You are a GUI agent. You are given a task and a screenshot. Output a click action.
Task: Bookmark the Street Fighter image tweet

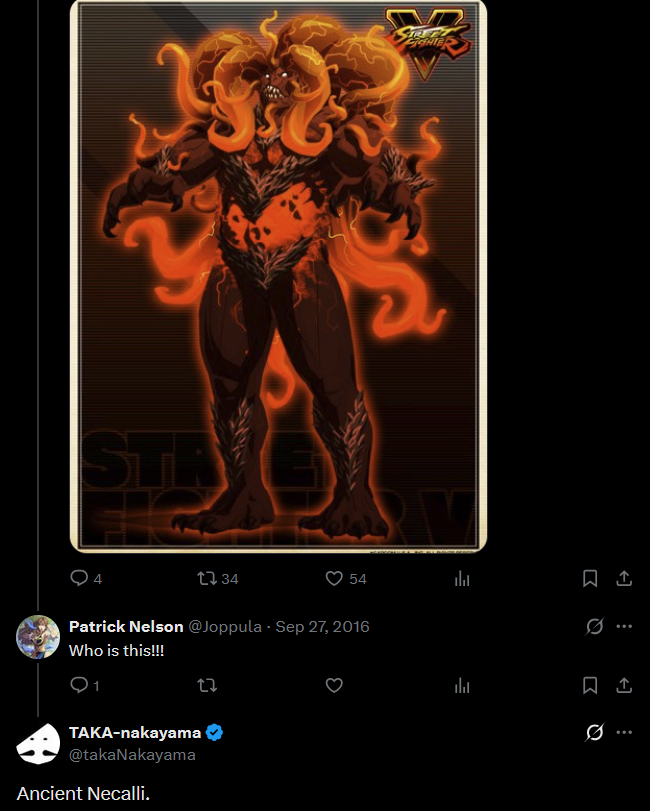coord(590,578)
